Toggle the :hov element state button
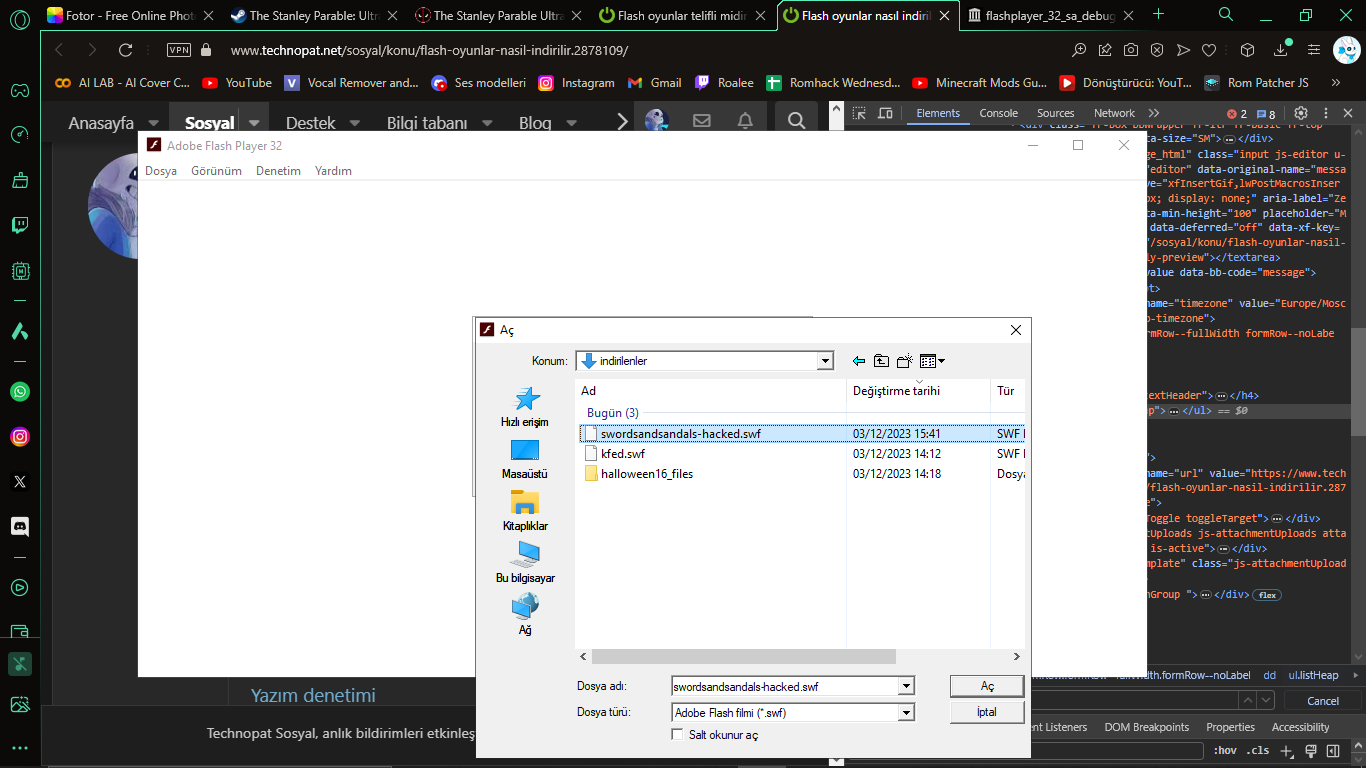 pyautogui.click(x=1225, y=751)
